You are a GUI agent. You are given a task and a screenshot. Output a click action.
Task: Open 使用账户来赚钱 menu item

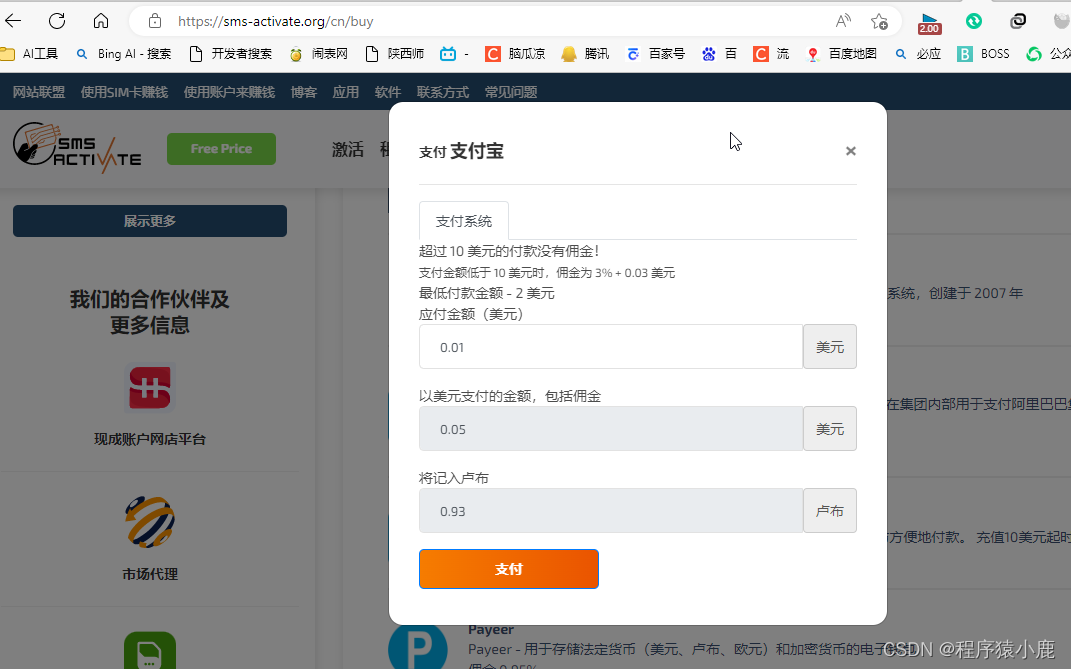tap(230, 92)
